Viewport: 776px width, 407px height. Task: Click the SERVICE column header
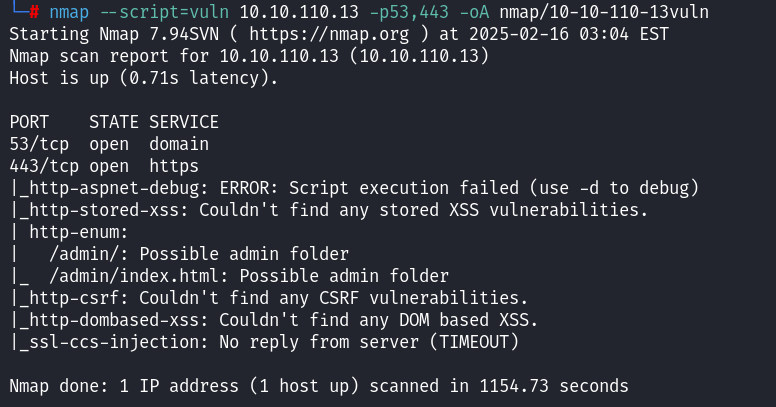183,121
